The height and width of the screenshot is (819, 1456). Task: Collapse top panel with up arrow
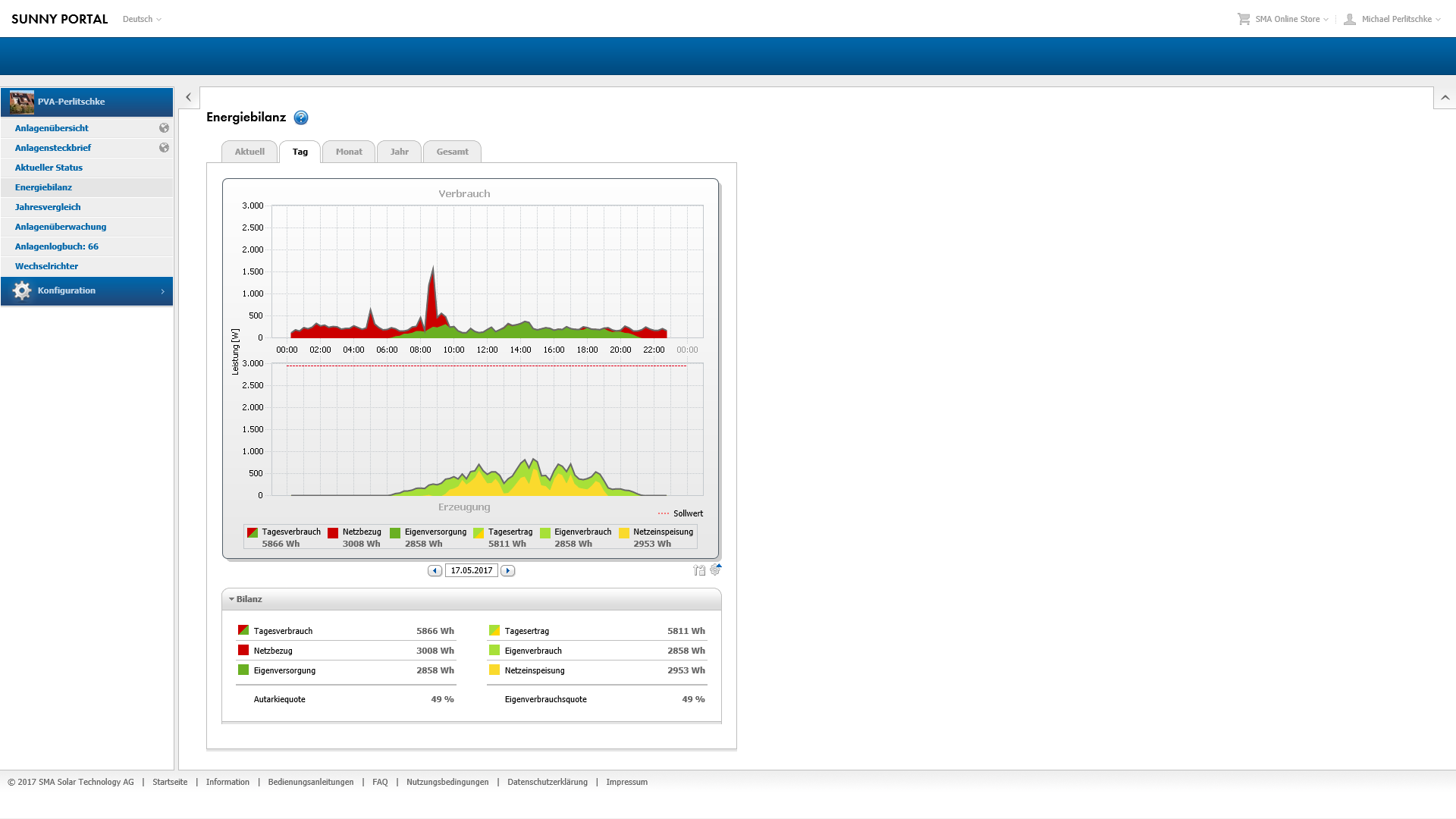pos(1445,98)
